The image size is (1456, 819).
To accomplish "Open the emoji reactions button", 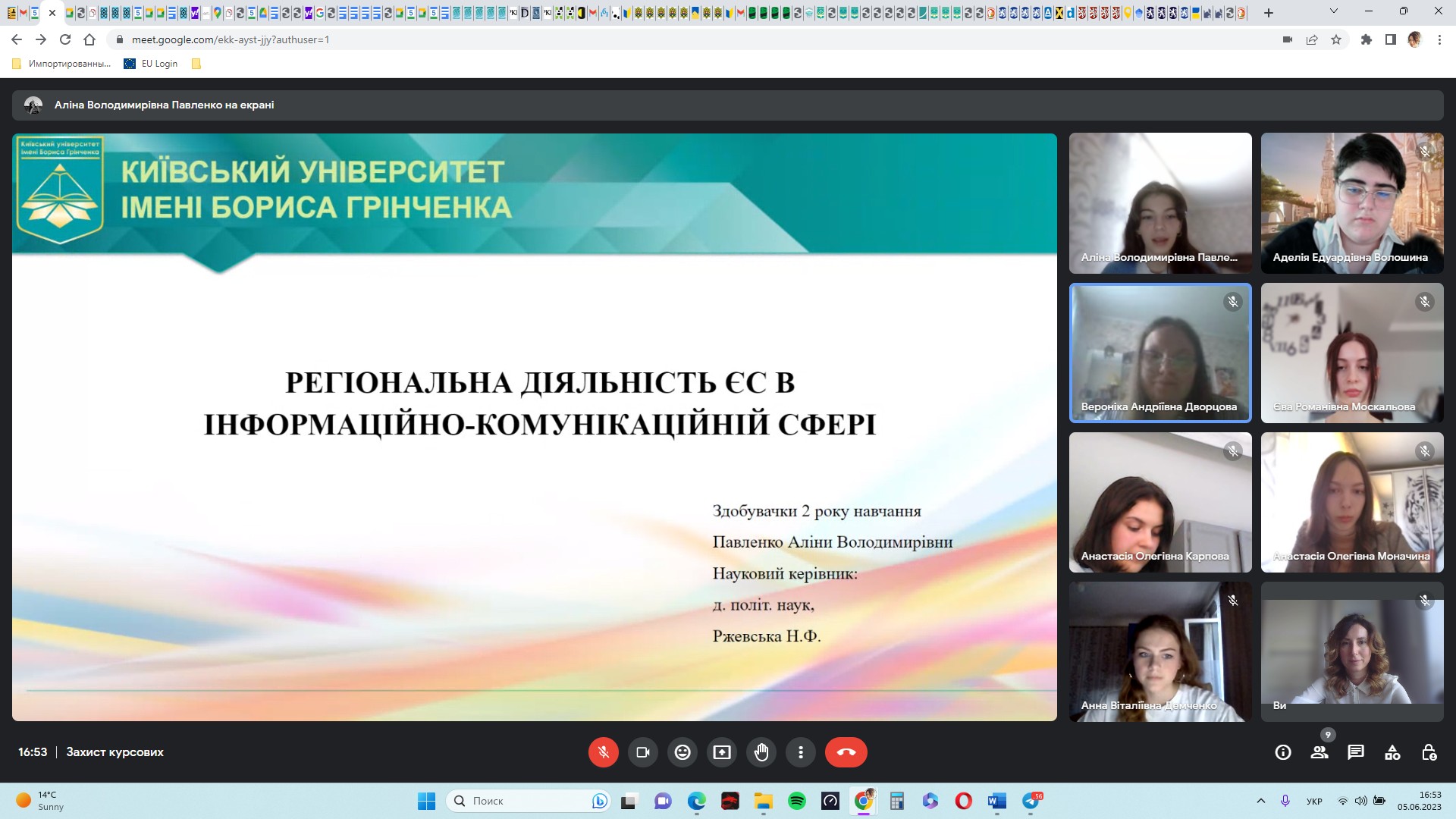I will [x=682, y=752].
